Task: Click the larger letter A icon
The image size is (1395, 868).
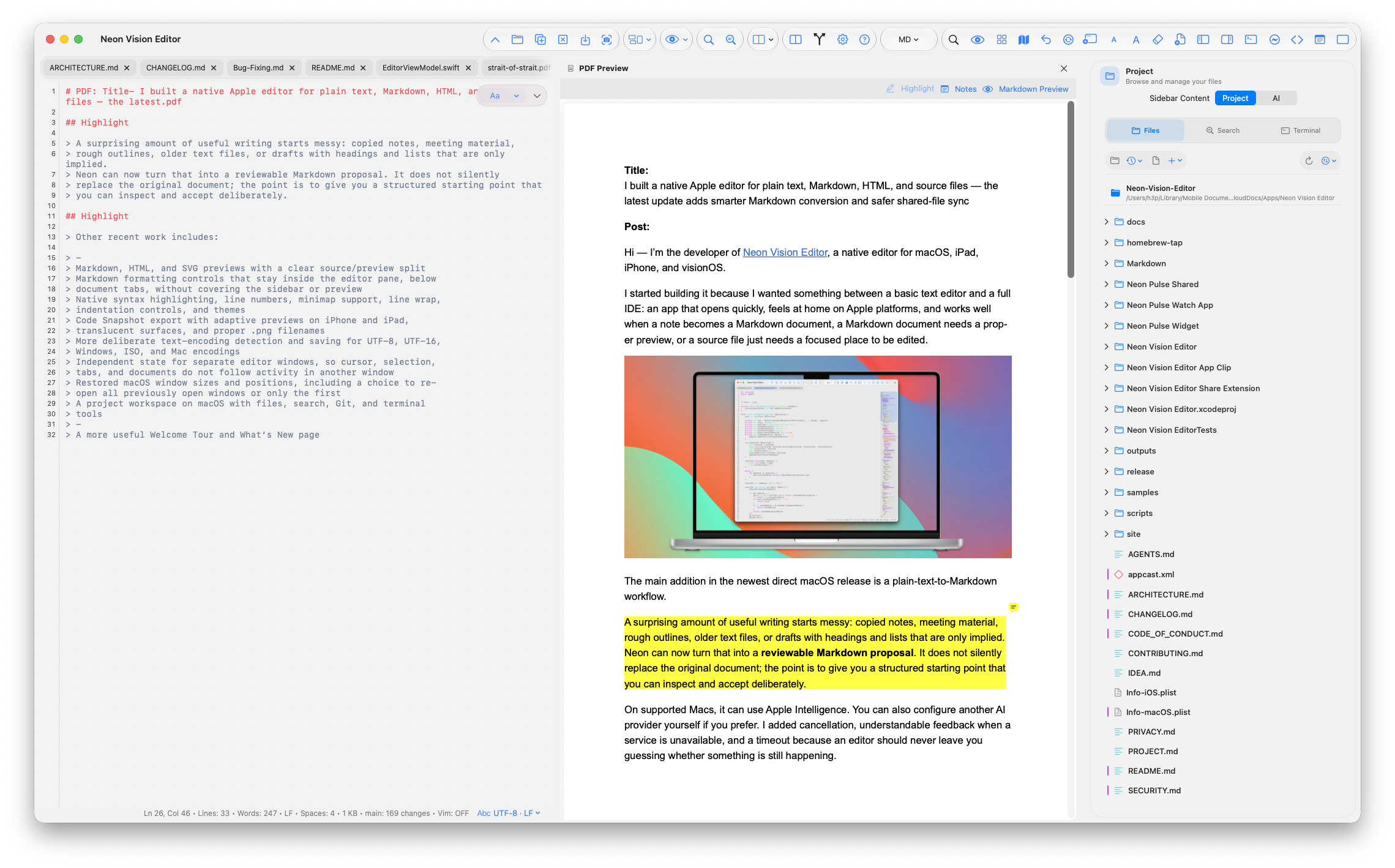Action: click(x=1135, y=40)
